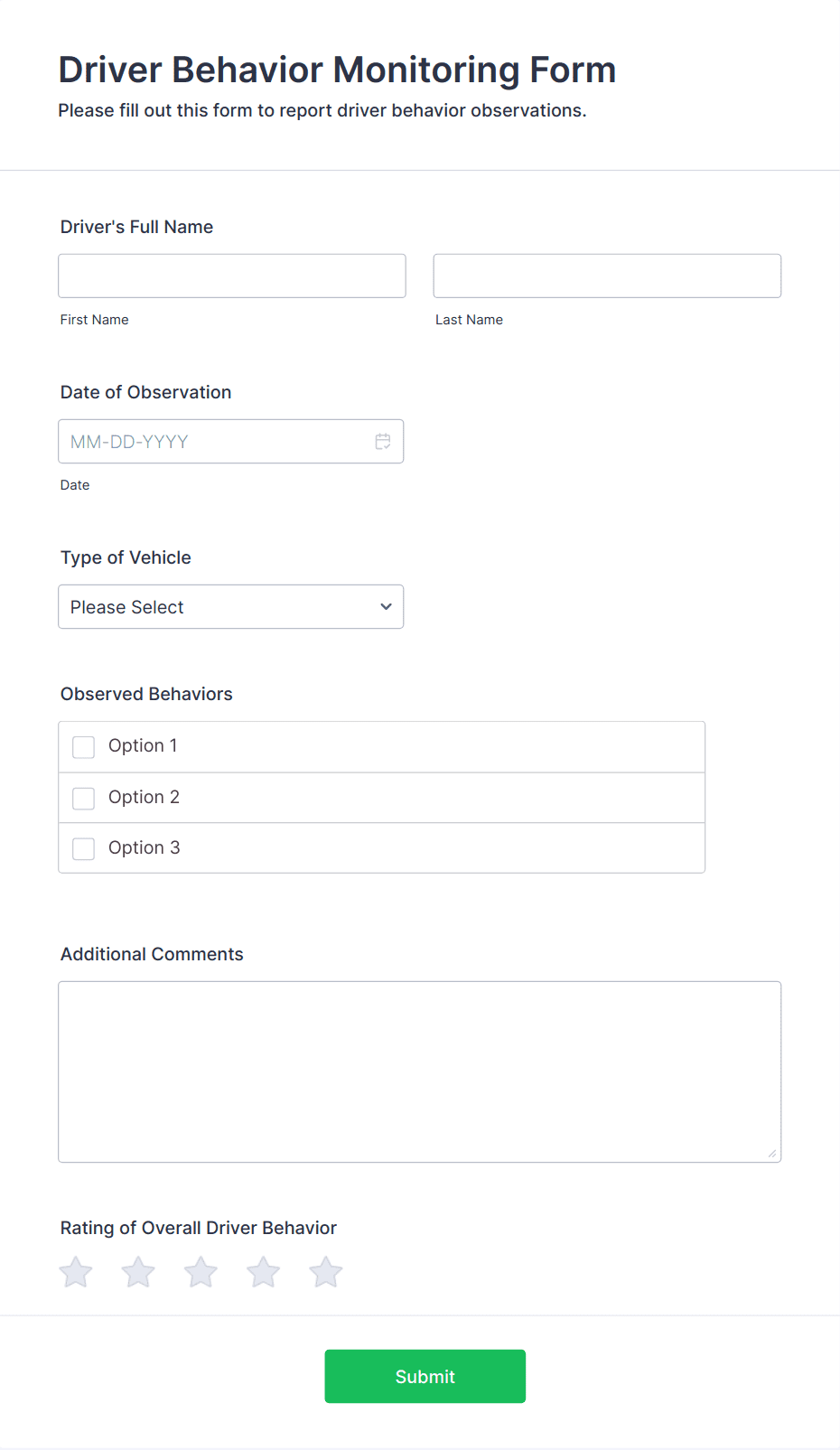Enable the Option 2 checkbox

coord(83,798)
